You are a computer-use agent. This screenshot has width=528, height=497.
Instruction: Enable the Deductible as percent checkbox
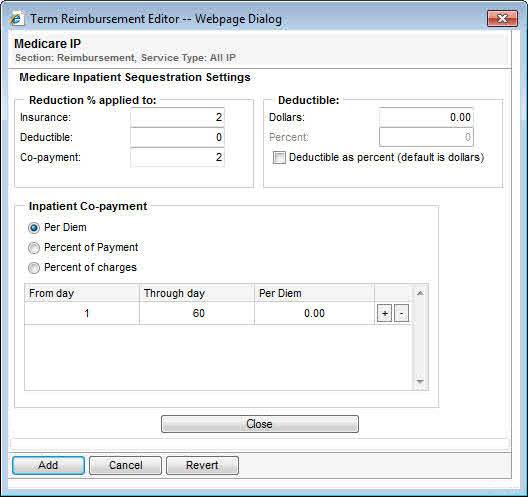pos(279,157)
